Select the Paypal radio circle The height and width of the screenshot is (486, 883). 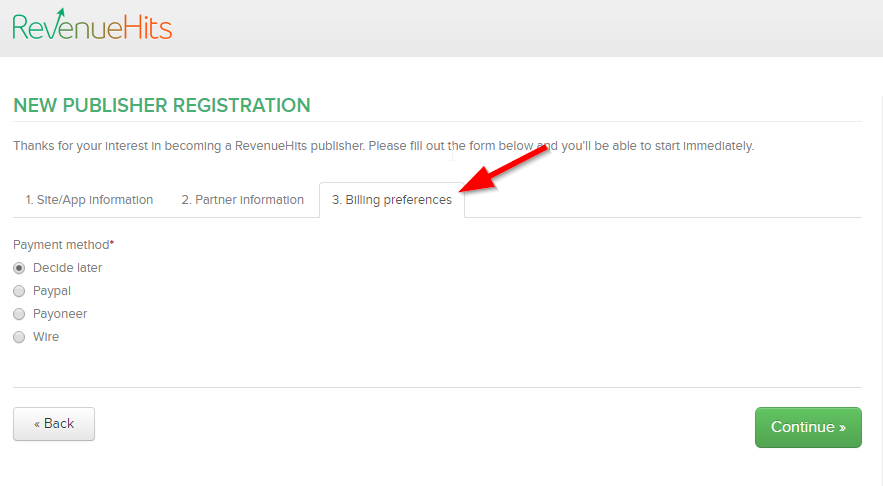[19, 291]
